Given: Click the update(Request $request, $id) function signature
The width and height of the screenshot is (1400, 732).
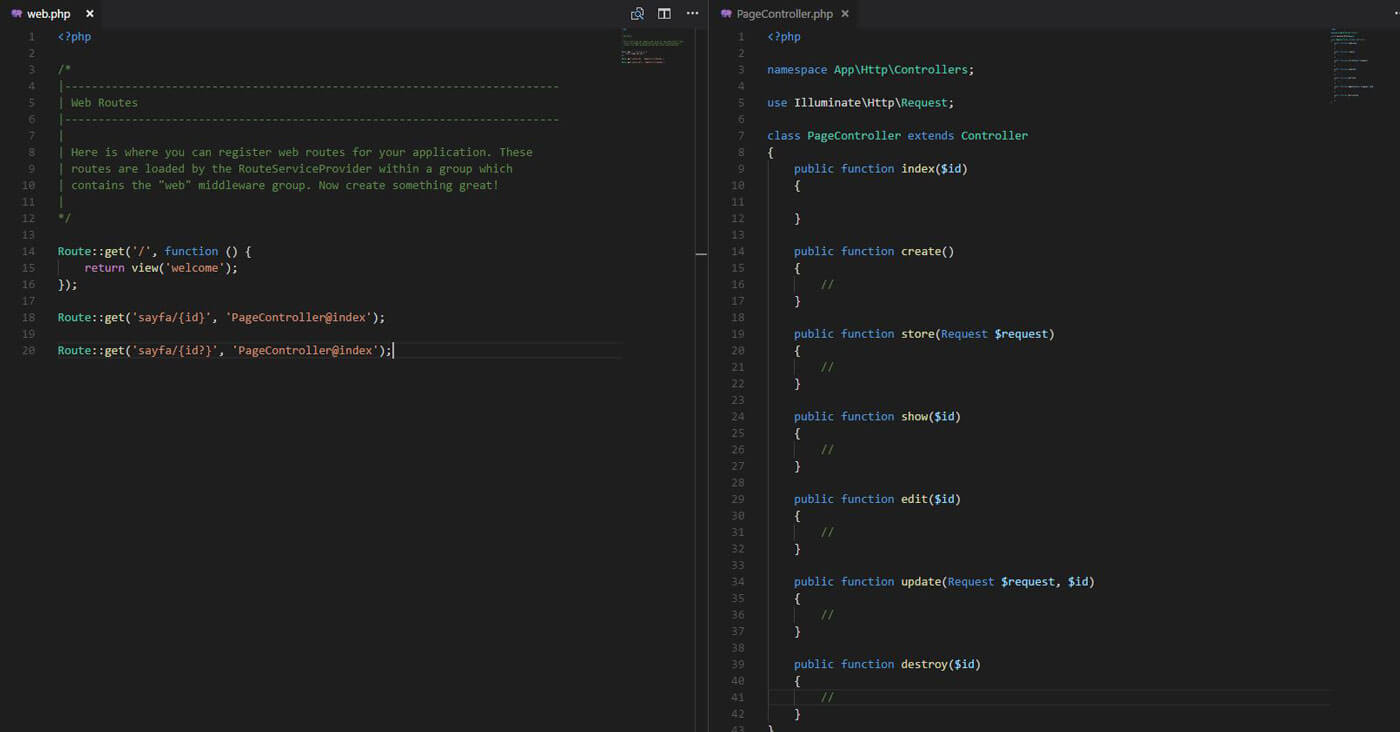Looking at the screenshot, I should (998, 582).
